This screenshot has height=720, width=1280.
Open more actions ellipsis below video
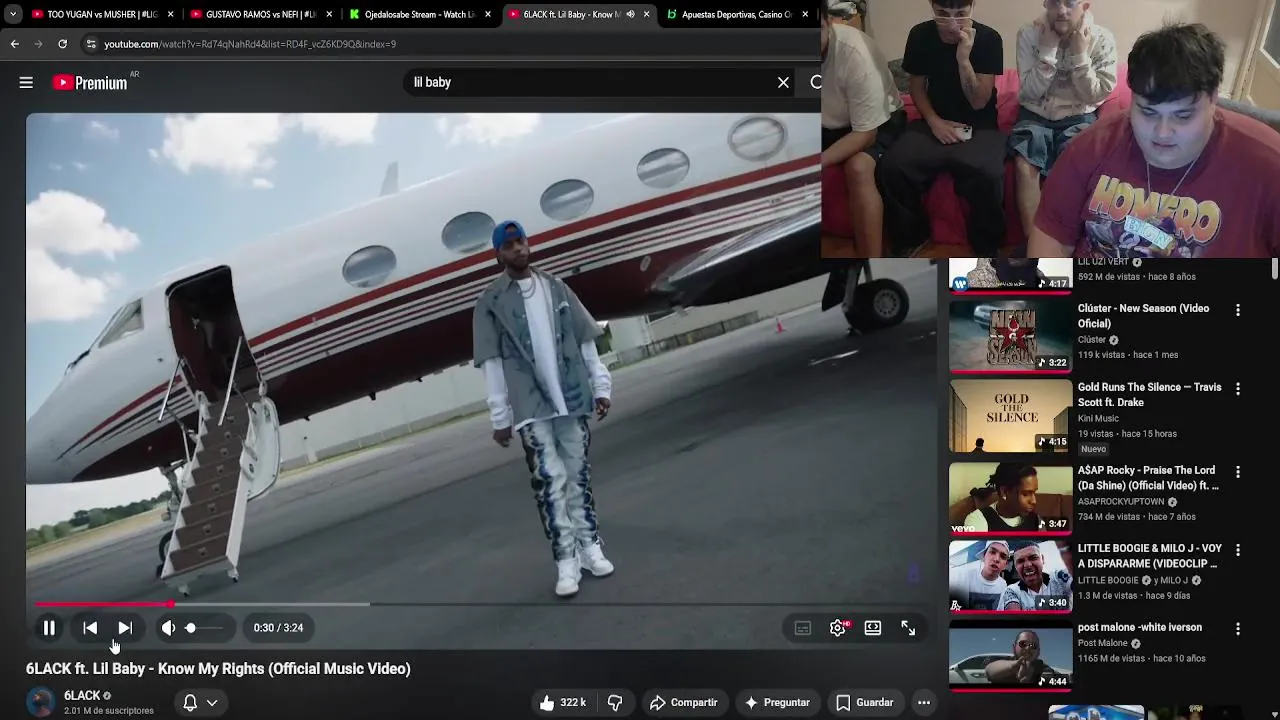pyautogui.click(x=924, y=703)
